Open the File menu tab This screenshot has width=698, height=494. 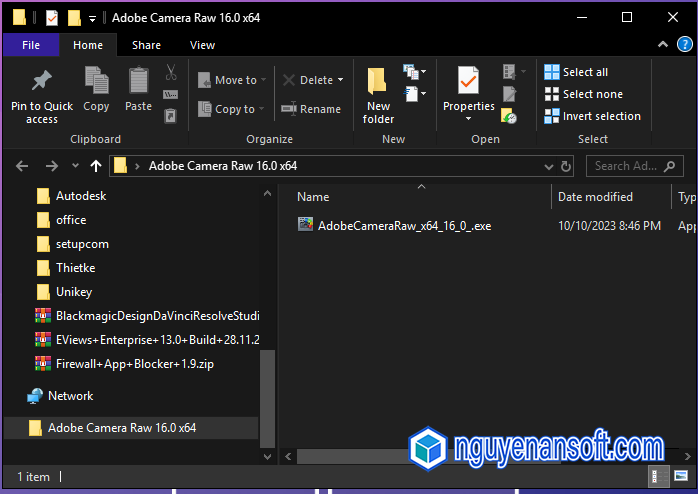pyautogui.click(x=31, y=45)
